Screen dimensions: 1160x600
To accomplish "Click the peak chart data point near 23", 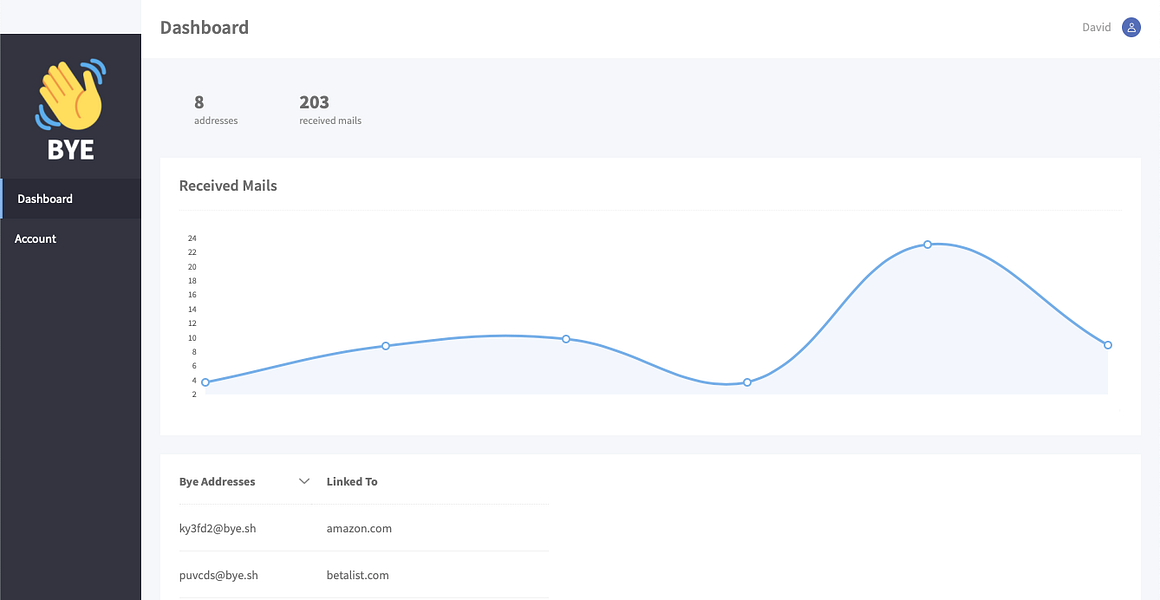I will pos(928,244).
